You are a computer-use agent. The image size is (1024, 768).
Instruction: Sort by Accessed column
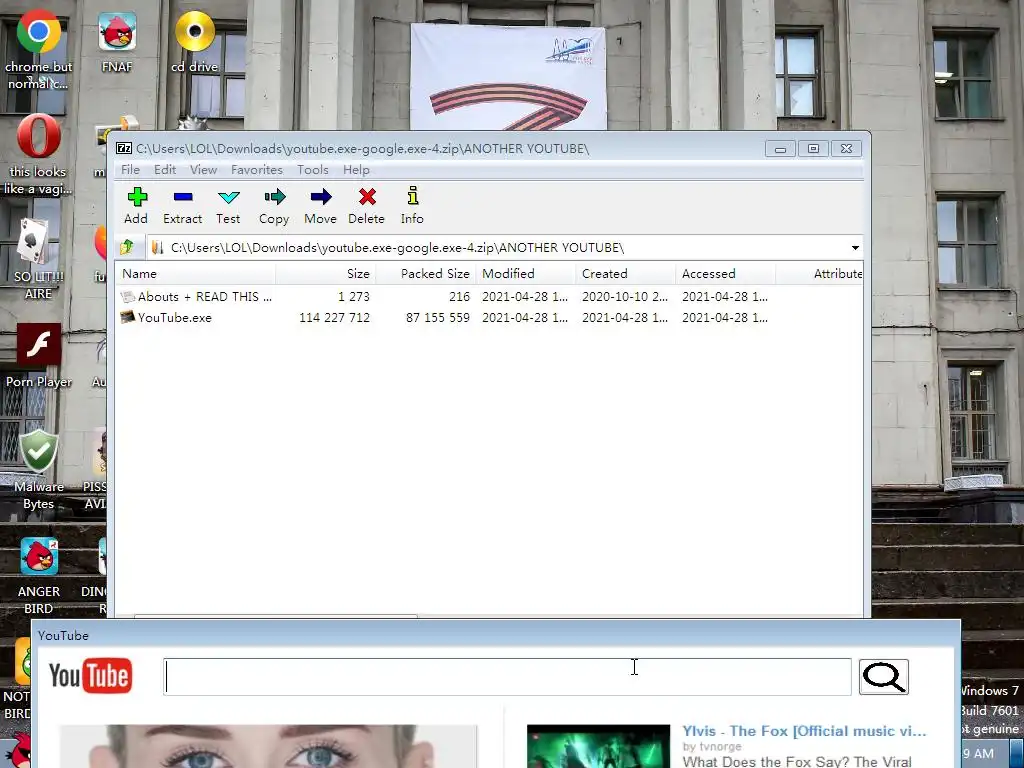[726, 274]
